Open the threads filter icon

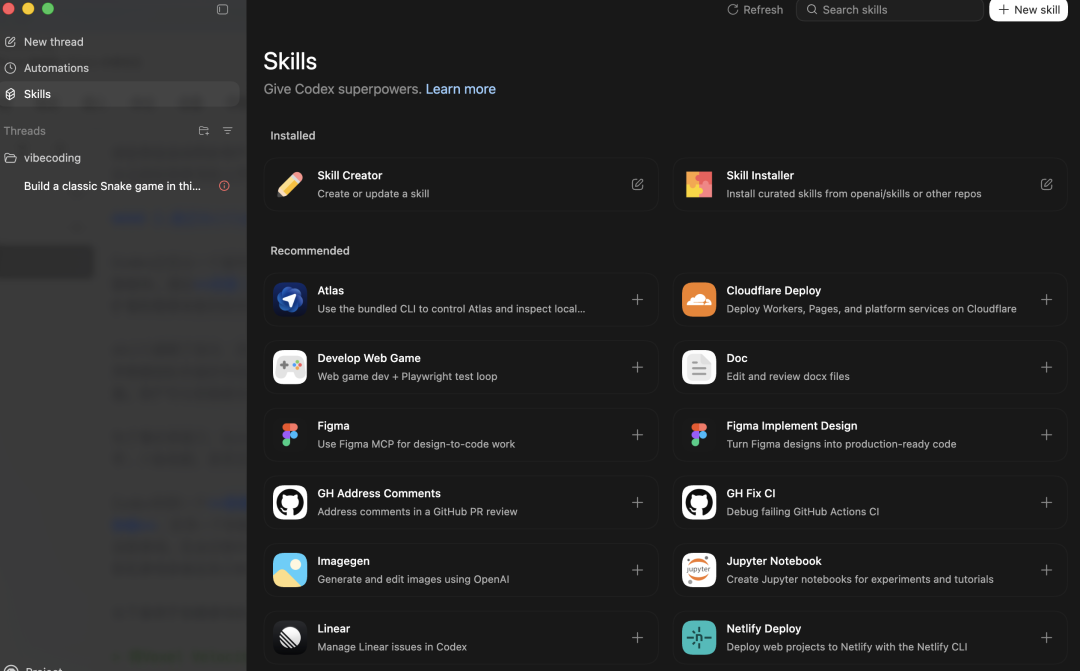tap(228, 131)
